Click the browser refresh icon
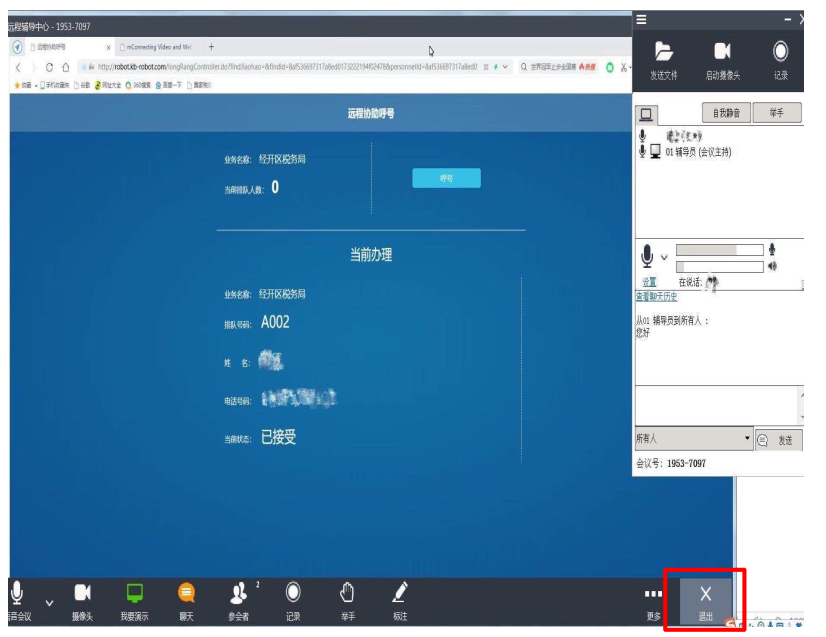This screenshot has width=826, height=637. click(x=50, y=67)
